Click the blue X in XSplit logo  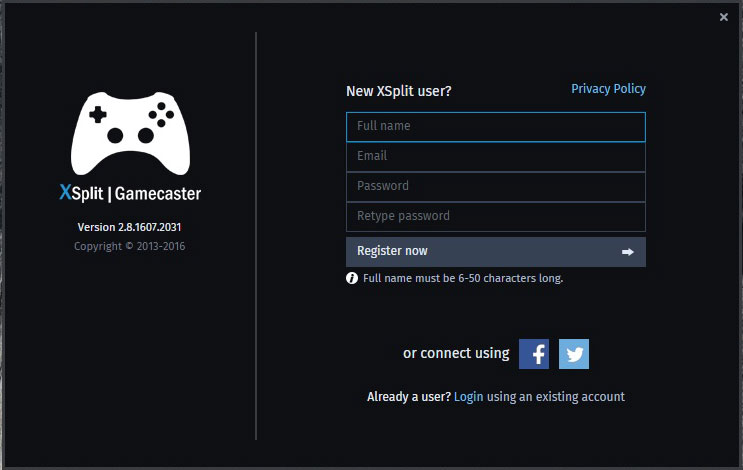(65, 192)
